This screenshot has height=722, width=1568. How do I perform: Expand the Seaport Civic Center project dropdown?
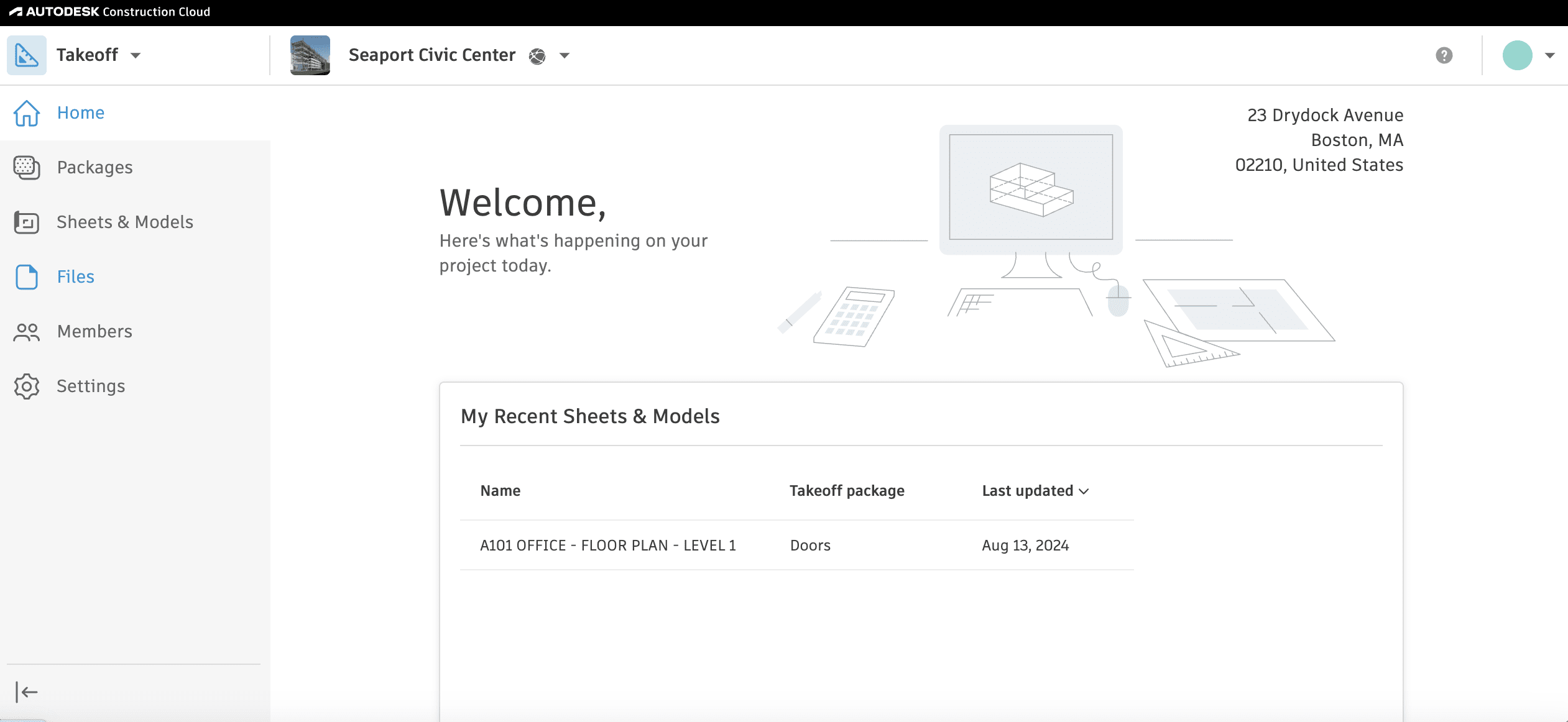[565, 56]
